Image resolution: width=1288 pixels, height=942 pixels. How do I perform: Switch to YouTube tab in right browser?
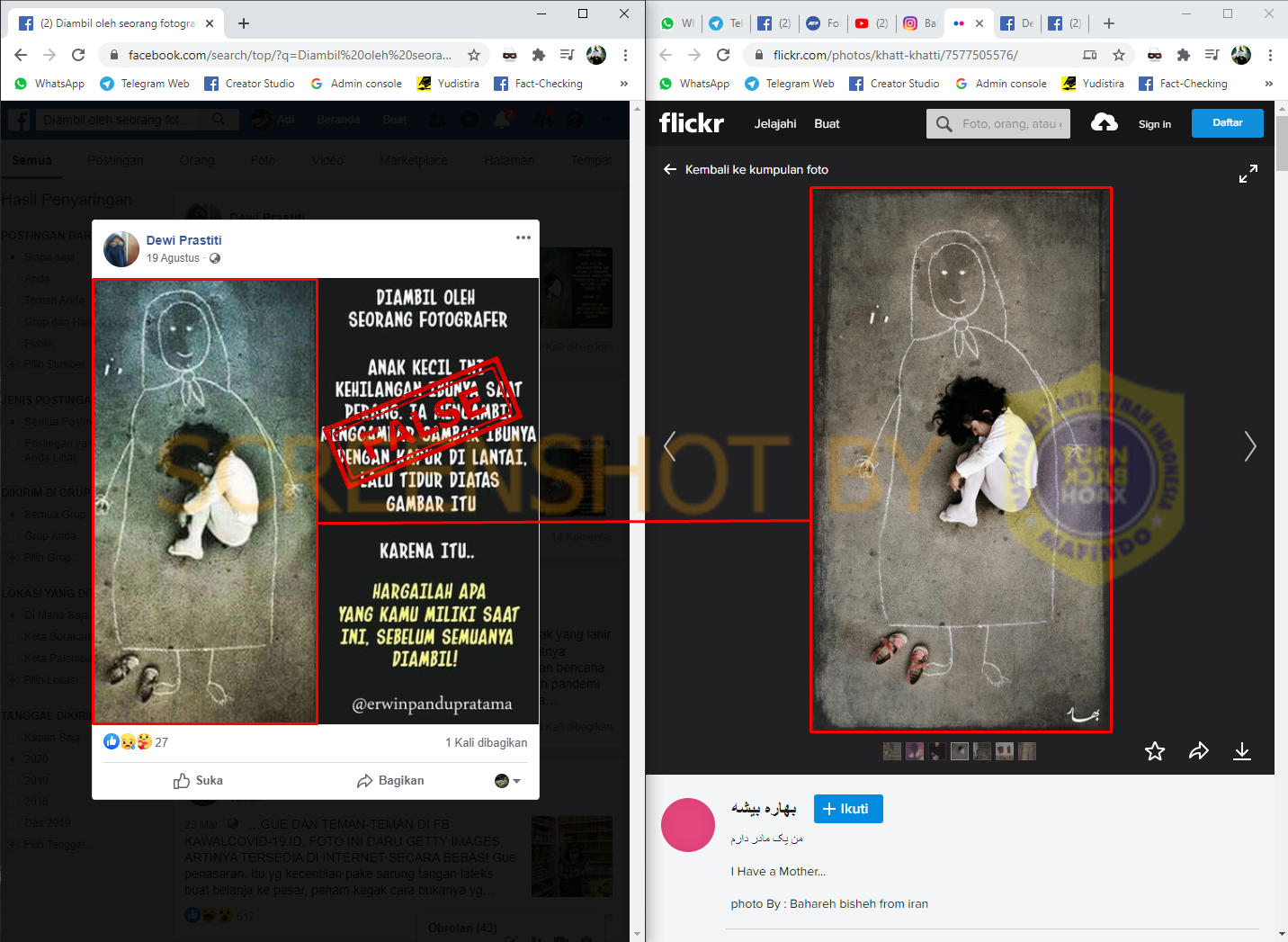point(871,23)
